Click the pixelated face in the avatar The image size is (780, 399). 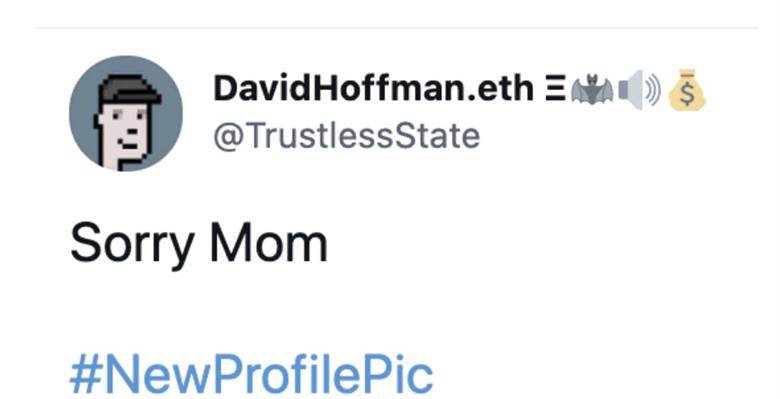pyautogui.click(x=124, y=132)
